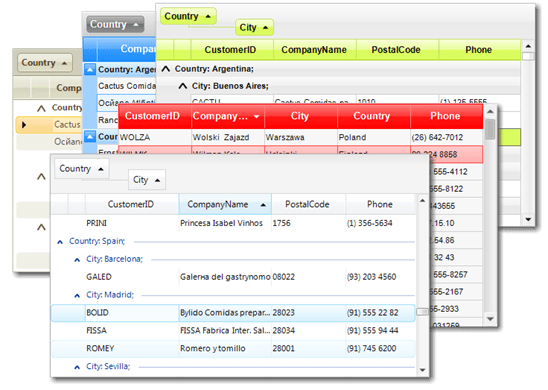Select GALED customer ID cell
This screenshot has width=548, height=390.
(132, 277)
